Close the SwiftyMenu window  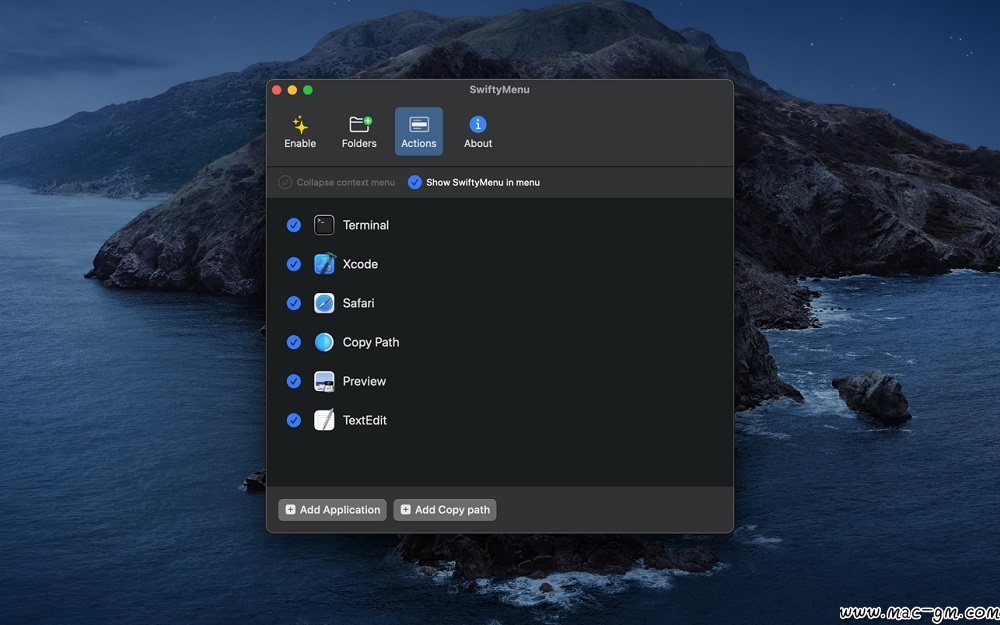tap(277, 90)
